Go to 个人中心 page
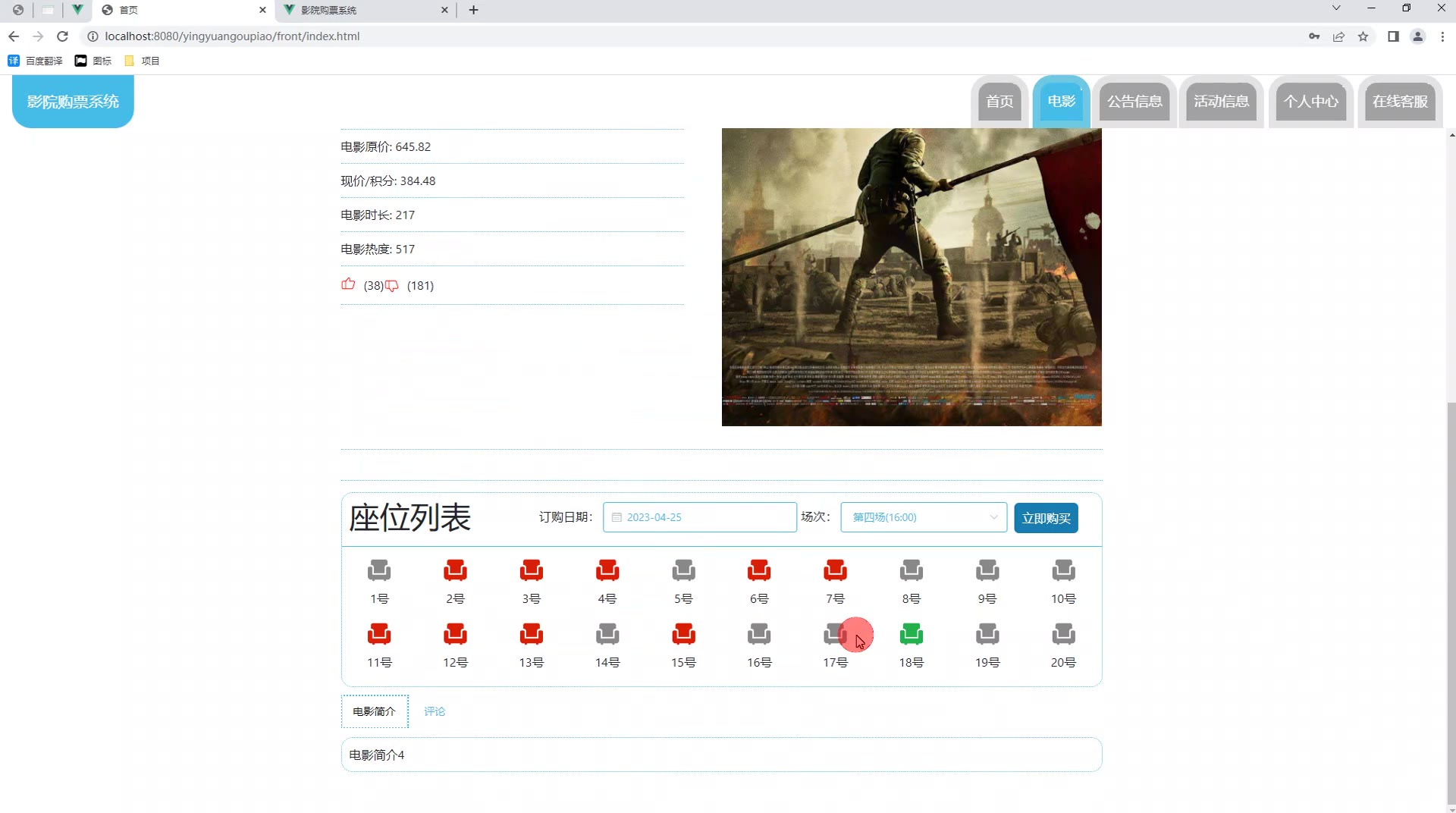 tap(1310, 102)
